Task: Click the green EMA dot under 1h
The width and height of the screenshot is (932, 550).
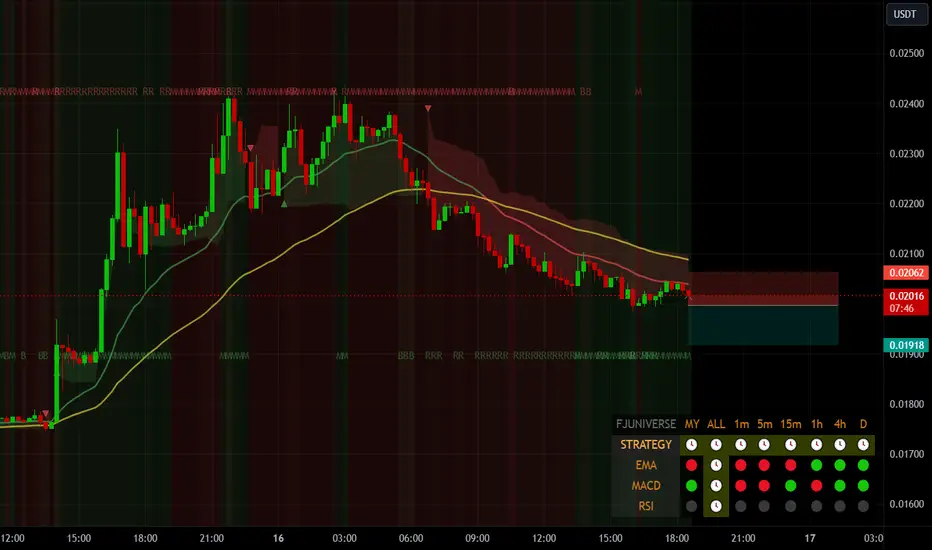Action: pos(817,465)
